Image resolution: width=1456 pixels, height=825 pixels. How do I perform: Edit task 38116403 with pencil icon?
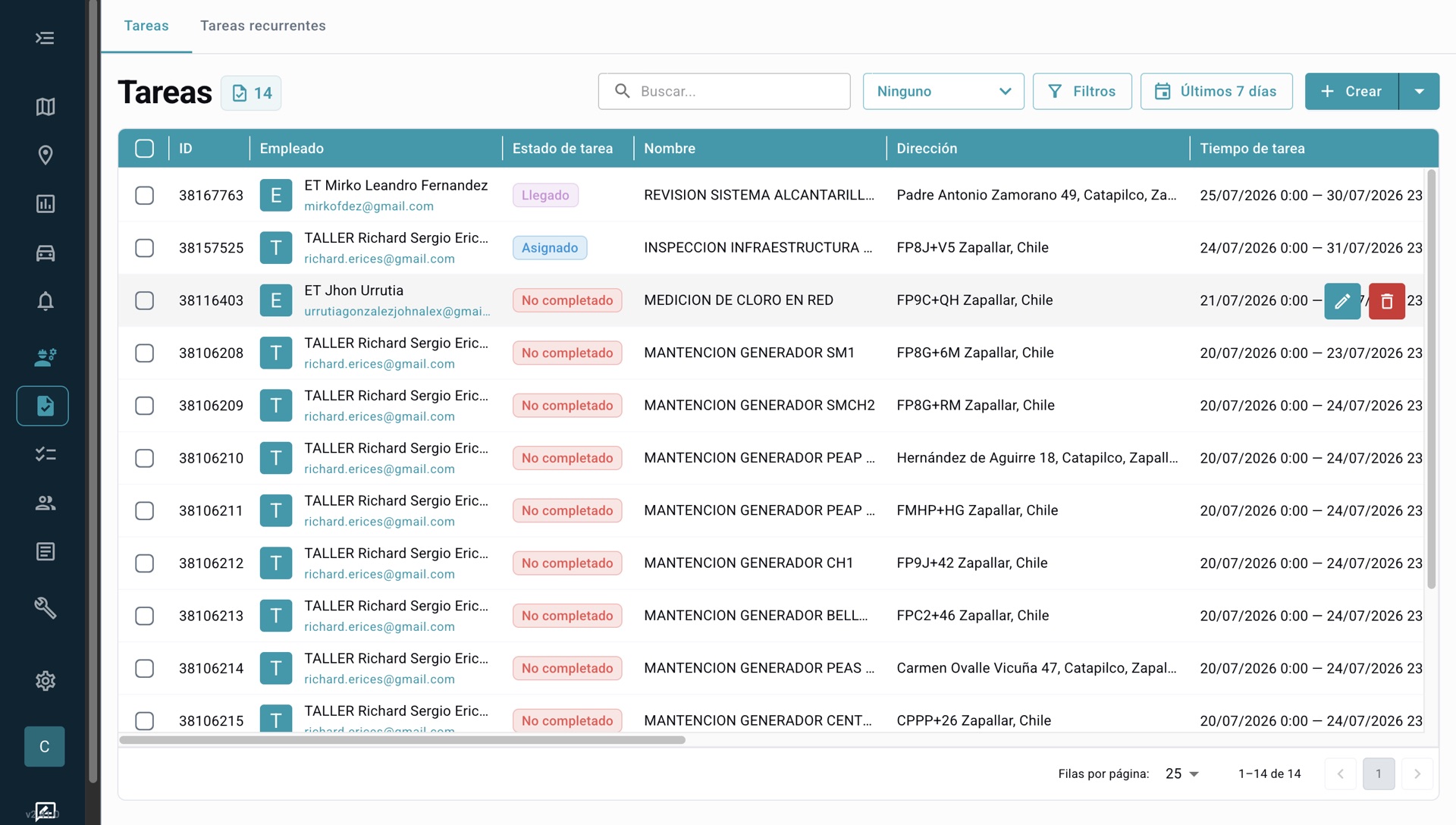click(1342, 301)
